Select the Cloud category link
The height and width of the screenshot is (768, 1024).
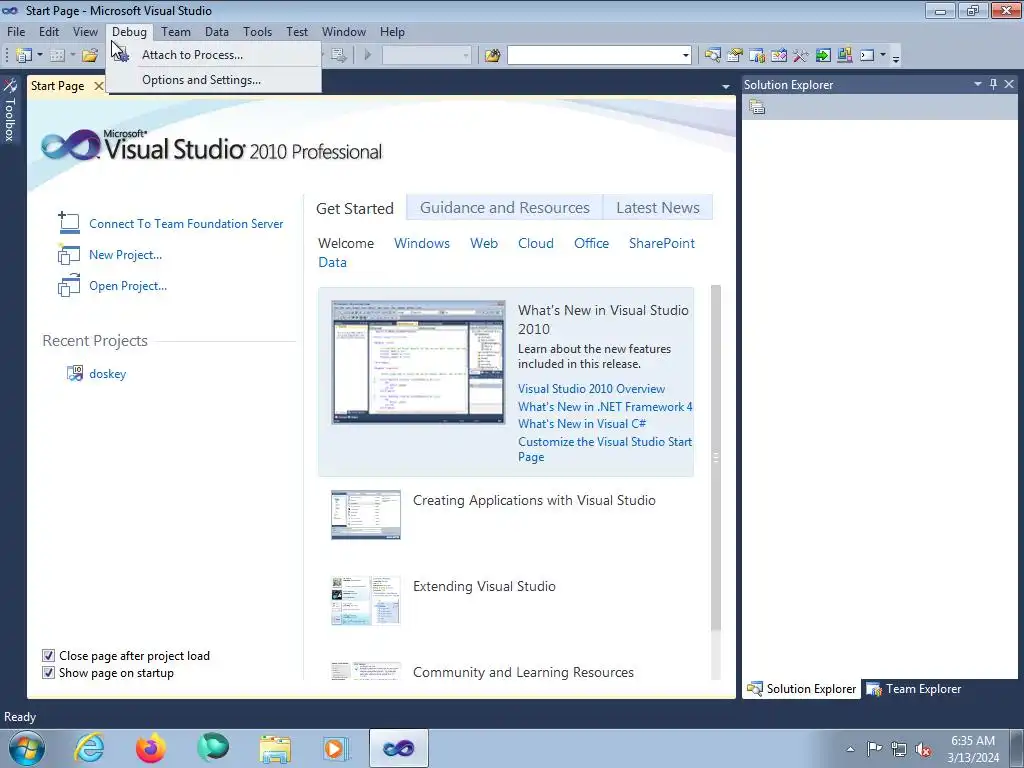click(x=536, y=243)
